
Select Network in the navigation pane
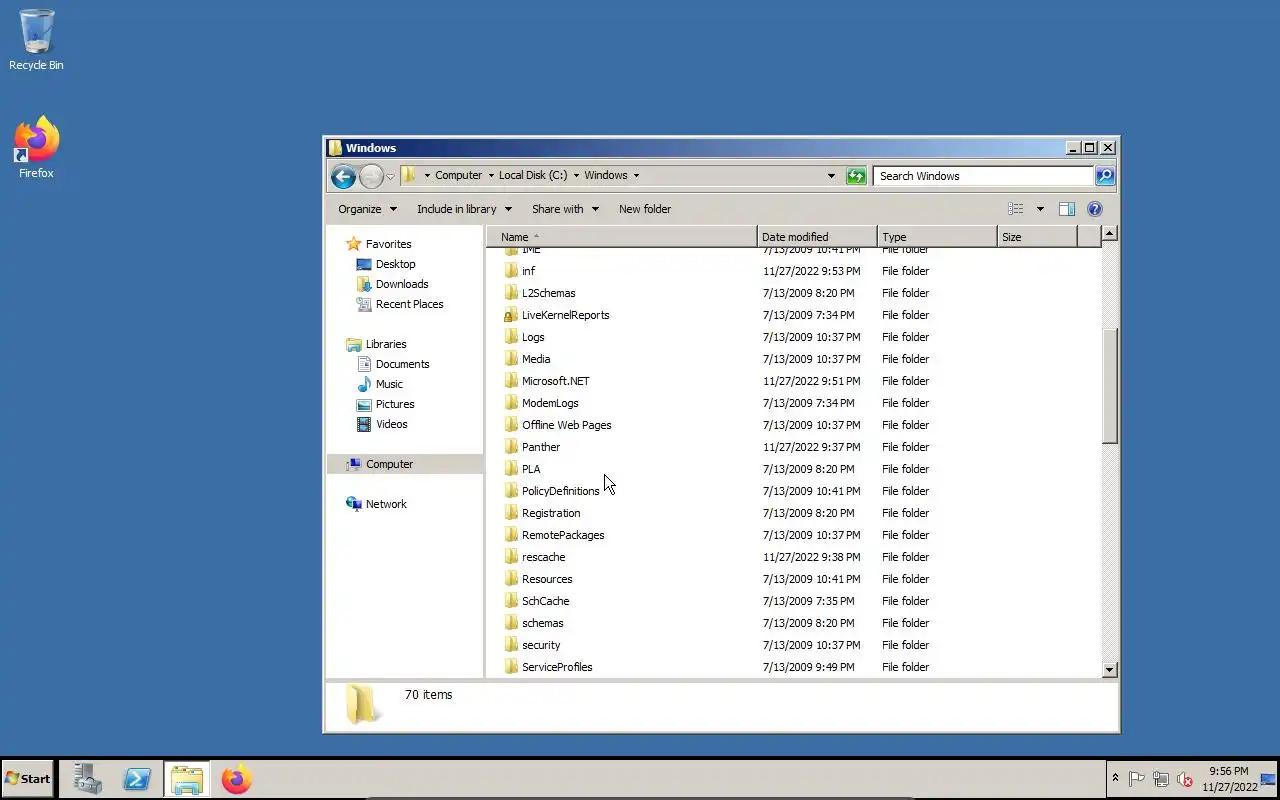[x=376, y=504]
